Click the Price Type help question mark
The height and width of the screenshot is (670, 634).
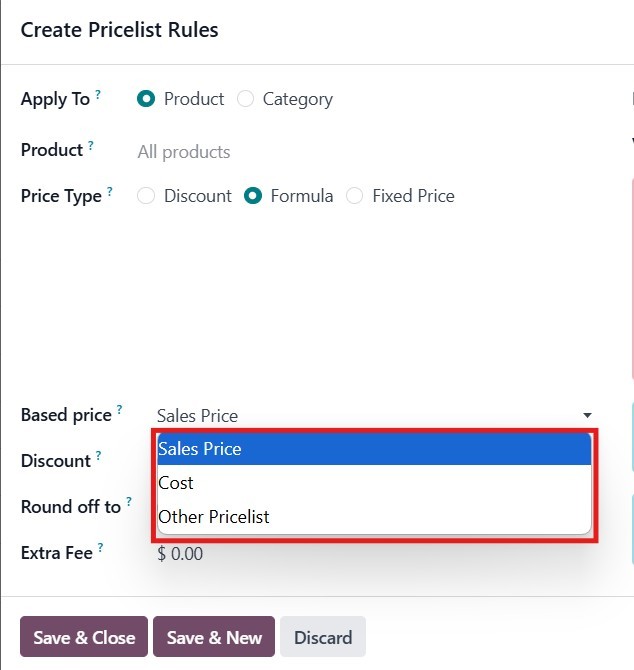[x=109, y=192]
